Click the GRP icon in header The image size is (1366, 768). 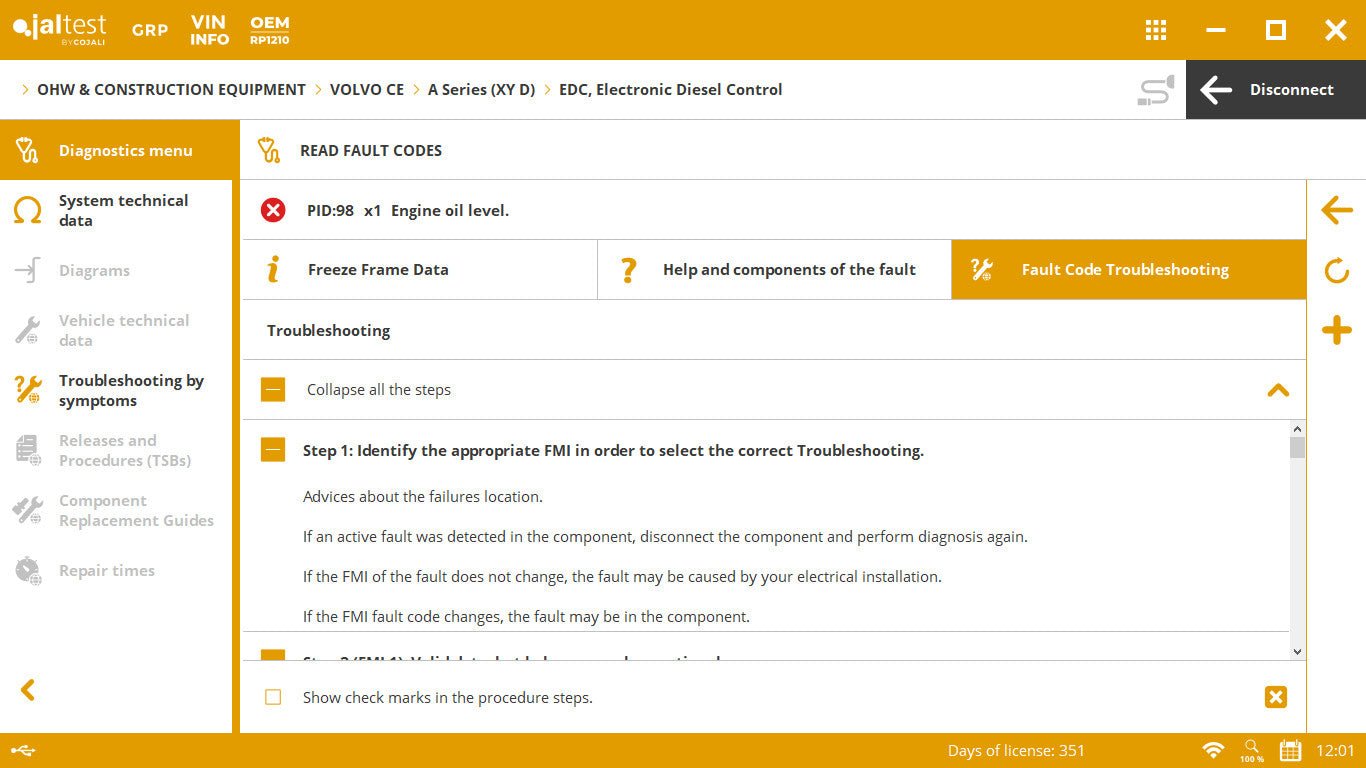tap(150, 30)
